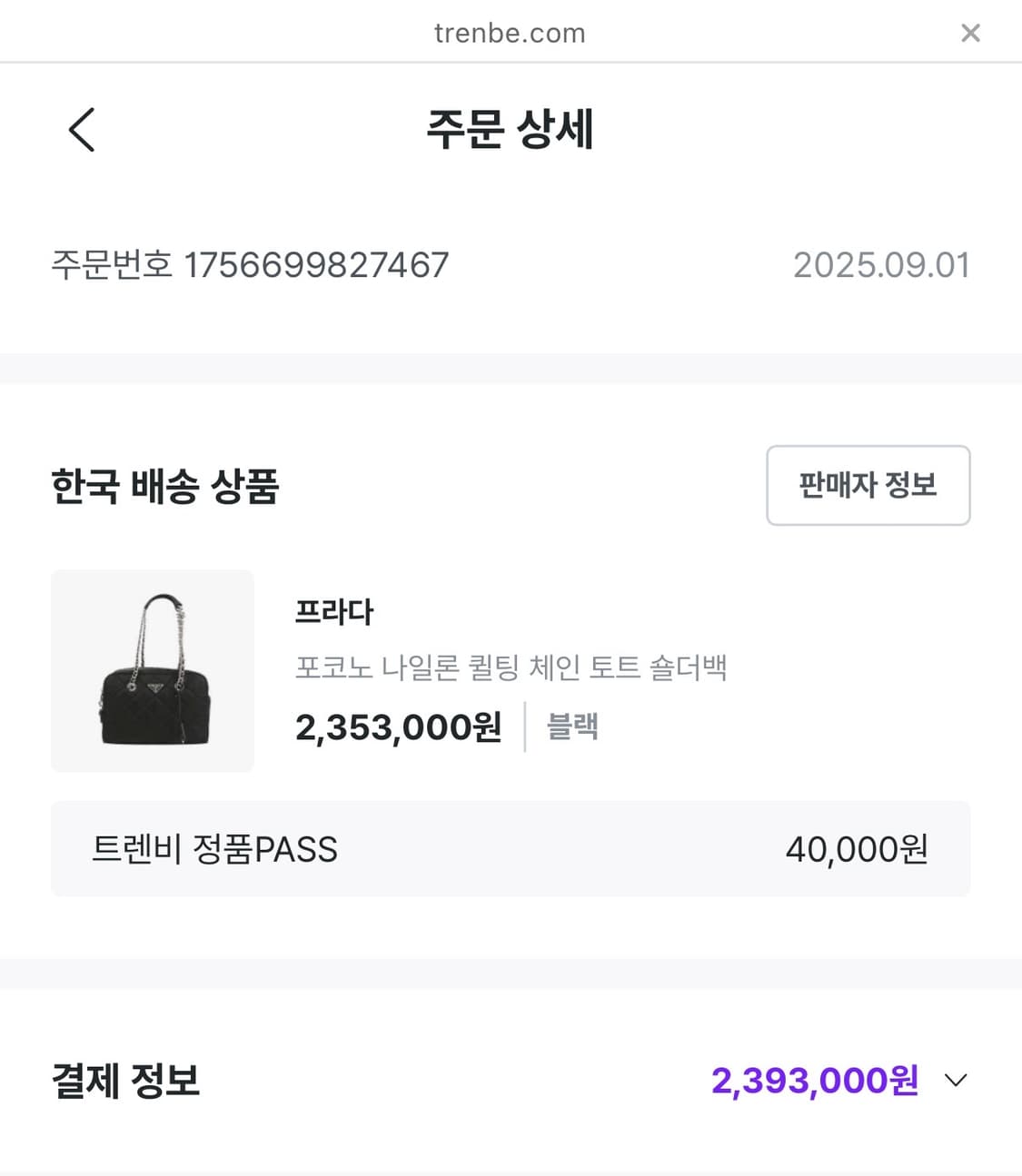The width and height of the screenshot is (1022, 1176).
Task: Click the order date 2025.09.01
Action: [880, 265]
